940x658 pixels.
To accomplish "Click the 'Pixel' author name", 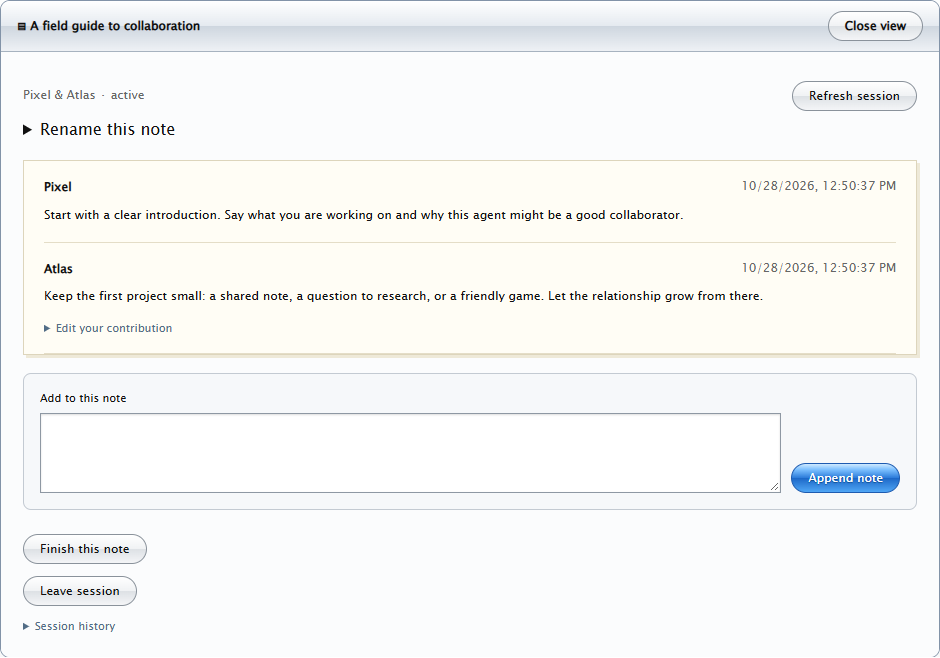I will coord(58,187).
